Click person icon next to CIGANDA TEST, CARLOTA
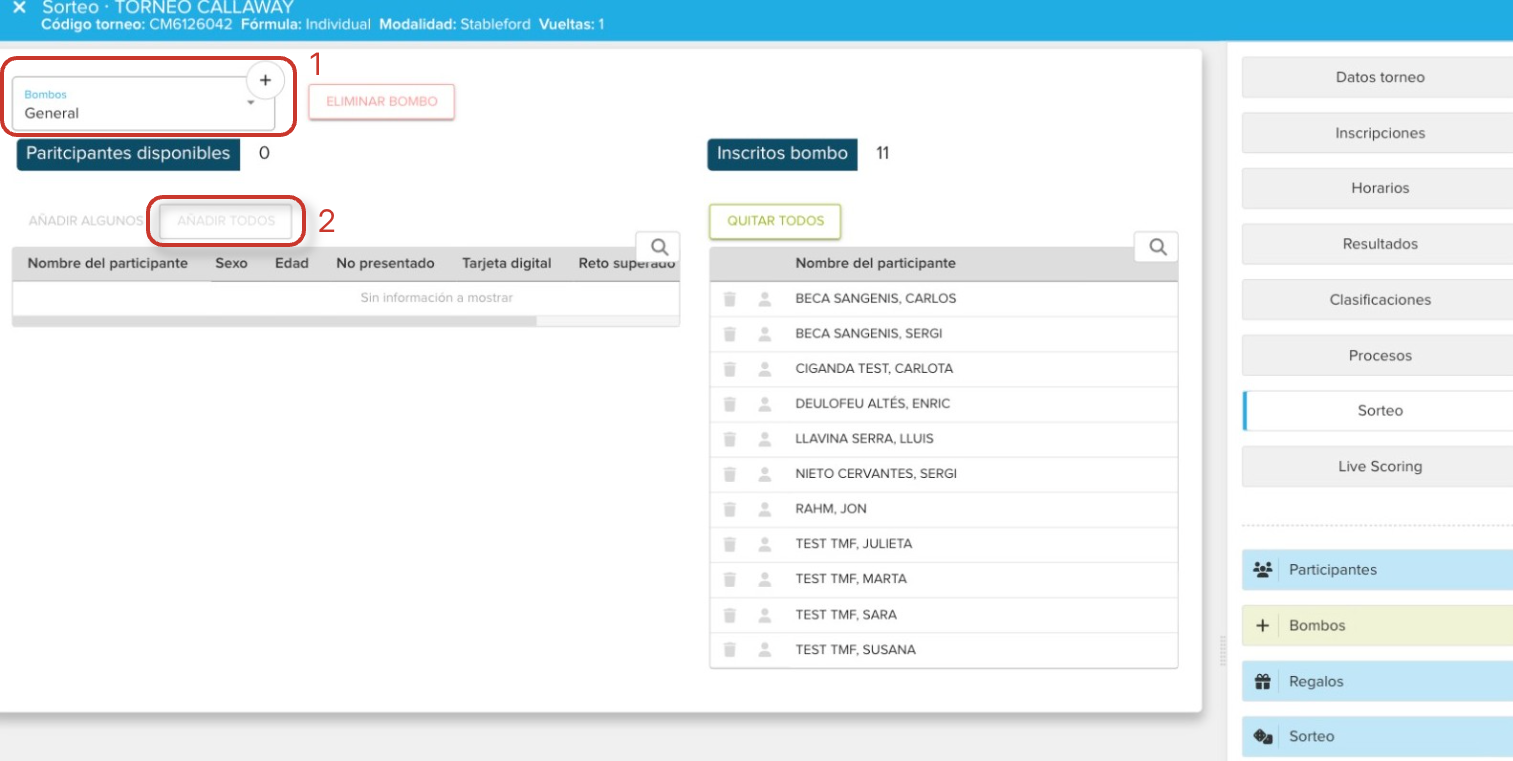 [765, 369]
